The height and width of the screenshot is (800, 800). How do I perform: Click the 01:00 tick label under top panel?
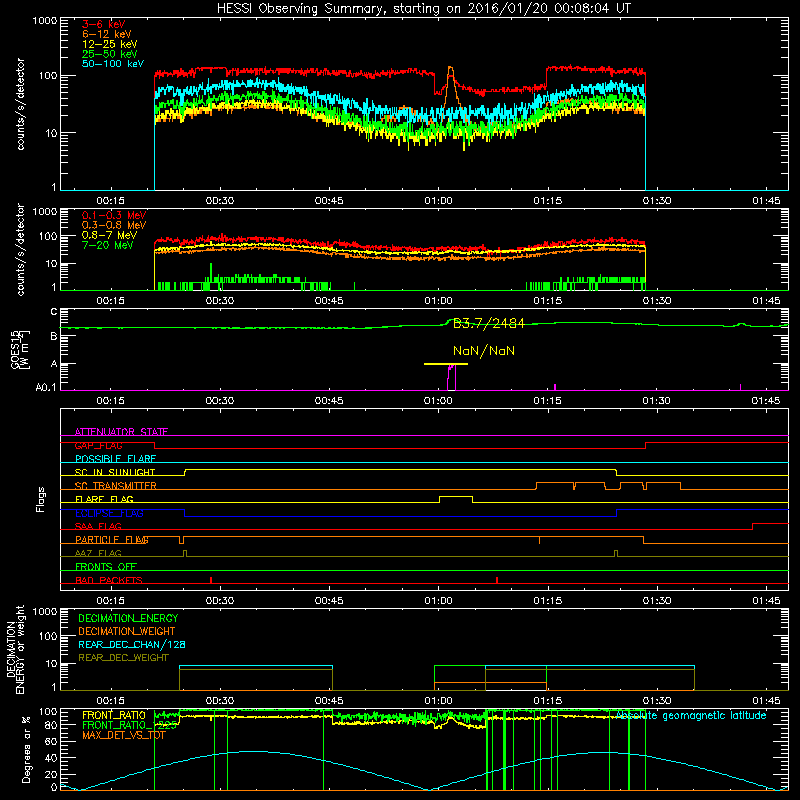point(438,201)
